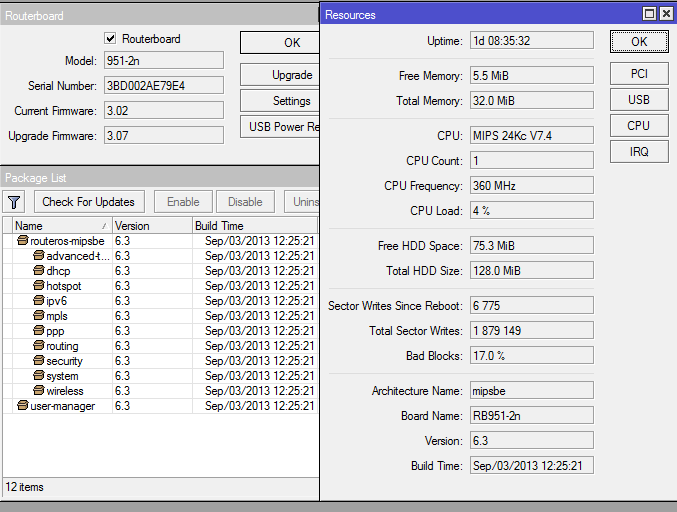Click the CPU Load field

(x=532, y=211)
